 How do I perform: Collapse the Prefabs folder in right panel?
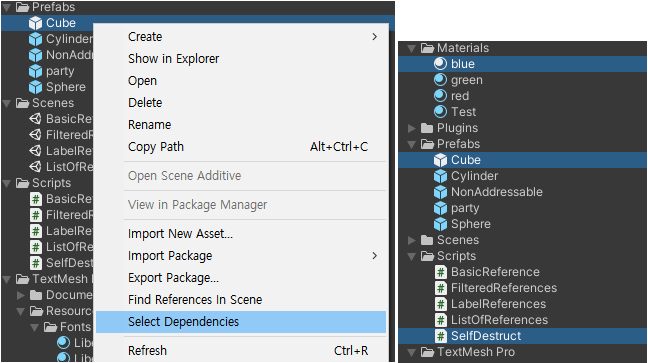coord(412,144)
